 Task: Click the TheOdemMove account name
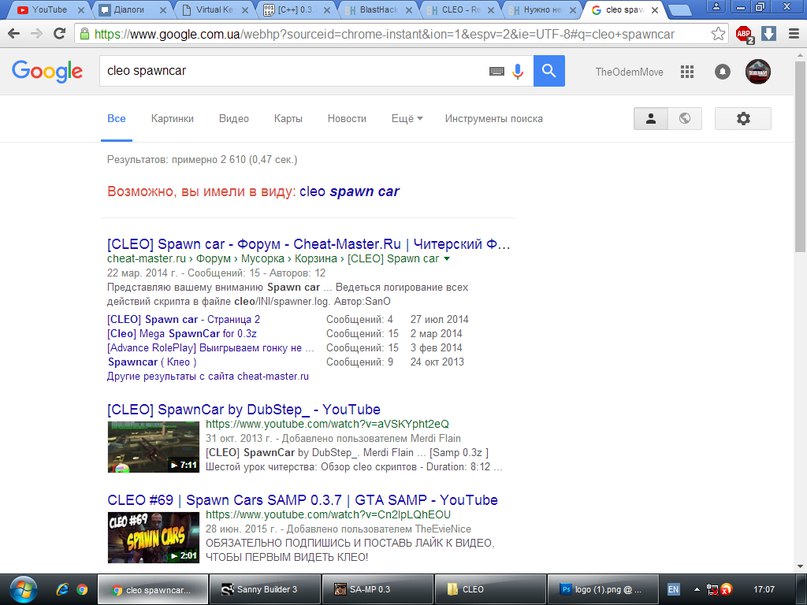[629, 72]
